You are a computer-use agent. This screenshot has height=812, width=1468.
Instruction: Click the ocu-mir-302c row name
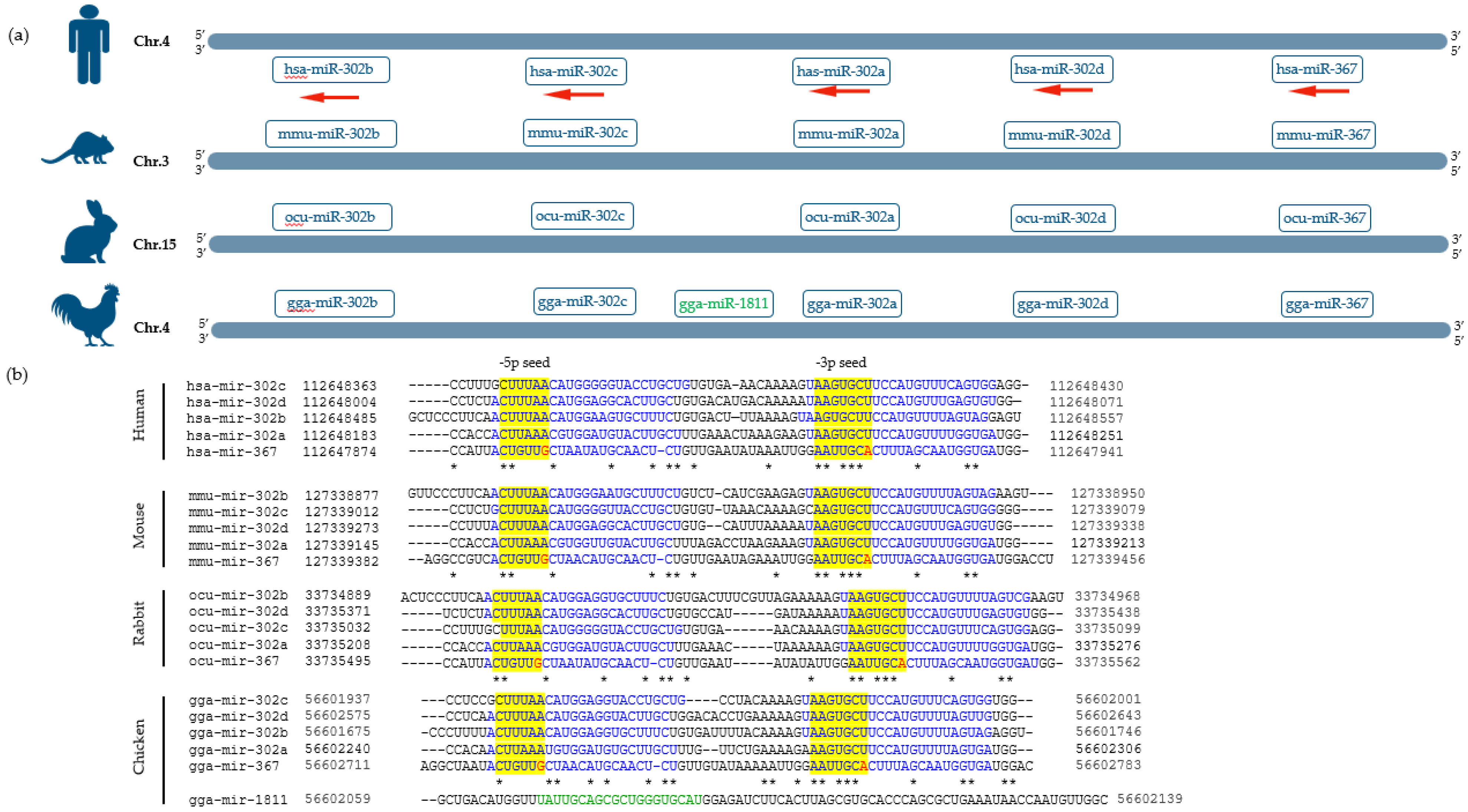point(238,628)
